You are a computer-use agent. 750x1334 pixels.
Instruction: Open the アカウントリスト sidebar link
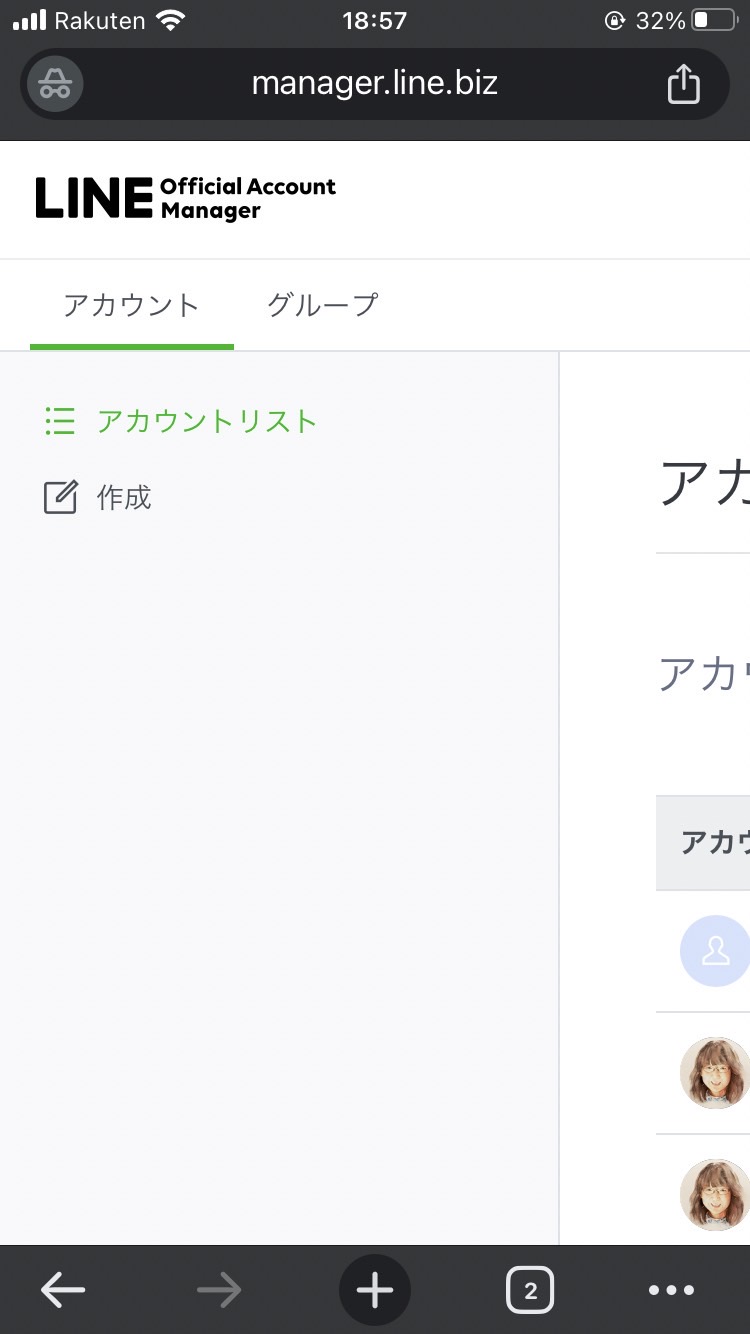click(207, 421)
